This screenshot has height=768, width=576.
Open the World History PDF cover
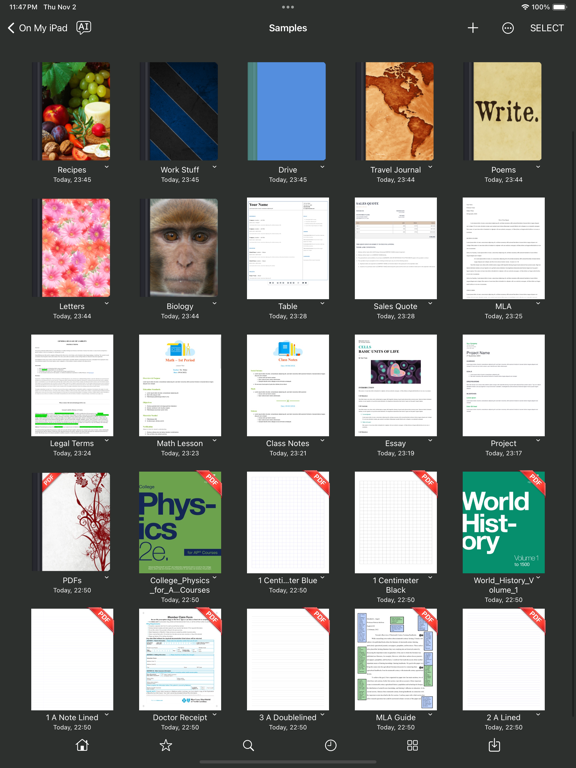click(504, 522)
